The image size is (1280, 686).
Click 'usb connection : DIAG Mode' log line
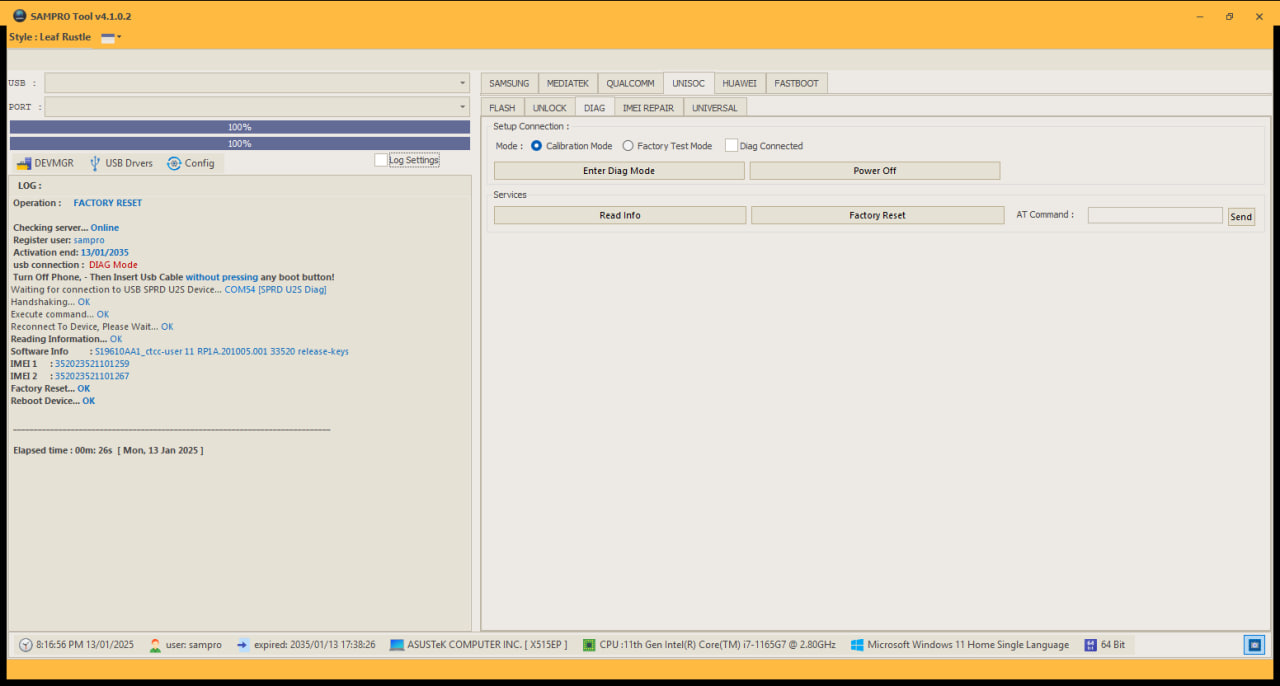coord(76,265)
